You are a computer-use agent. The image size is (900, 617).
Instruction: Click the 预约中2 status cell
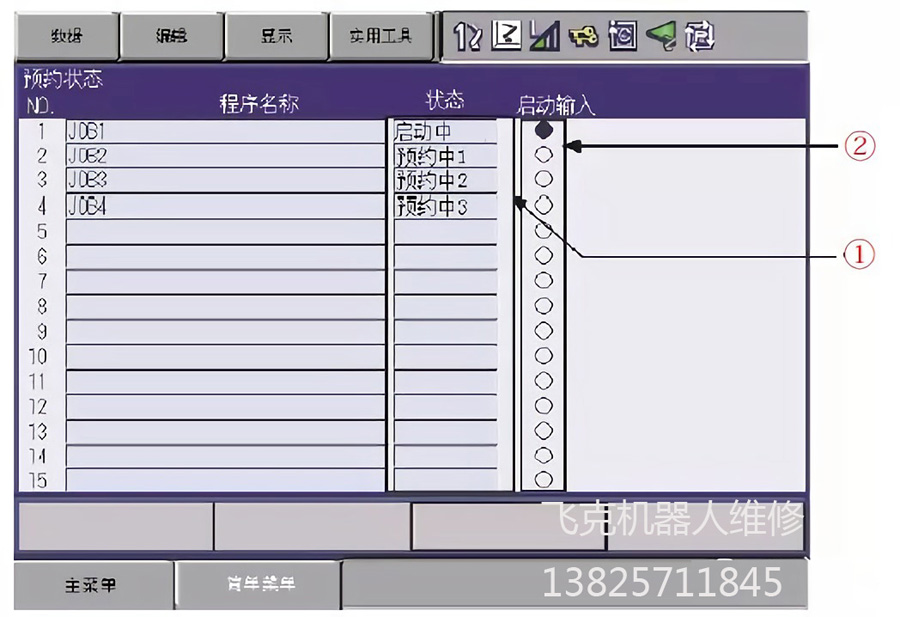(445, 180)
